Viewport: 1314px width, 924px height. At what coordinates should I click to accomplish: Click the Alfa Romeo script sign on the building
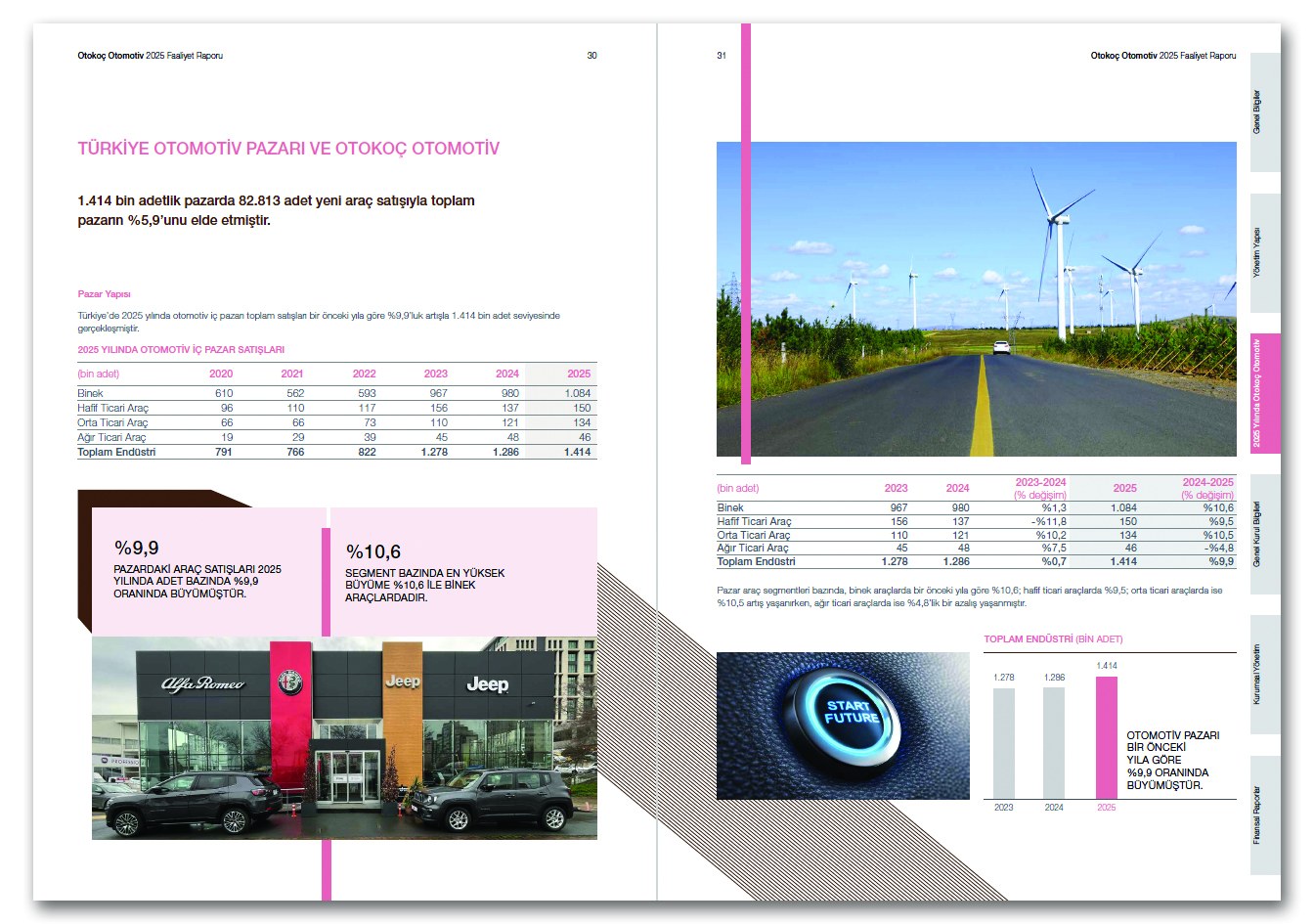click(202, 684)
